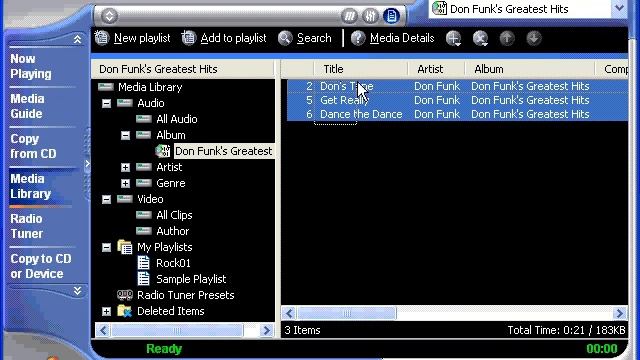Viewport: 640px width, 360px height.
Task: Click tree pane left scroll arrow
Action: pyautogui.click(x=103, y=330)
